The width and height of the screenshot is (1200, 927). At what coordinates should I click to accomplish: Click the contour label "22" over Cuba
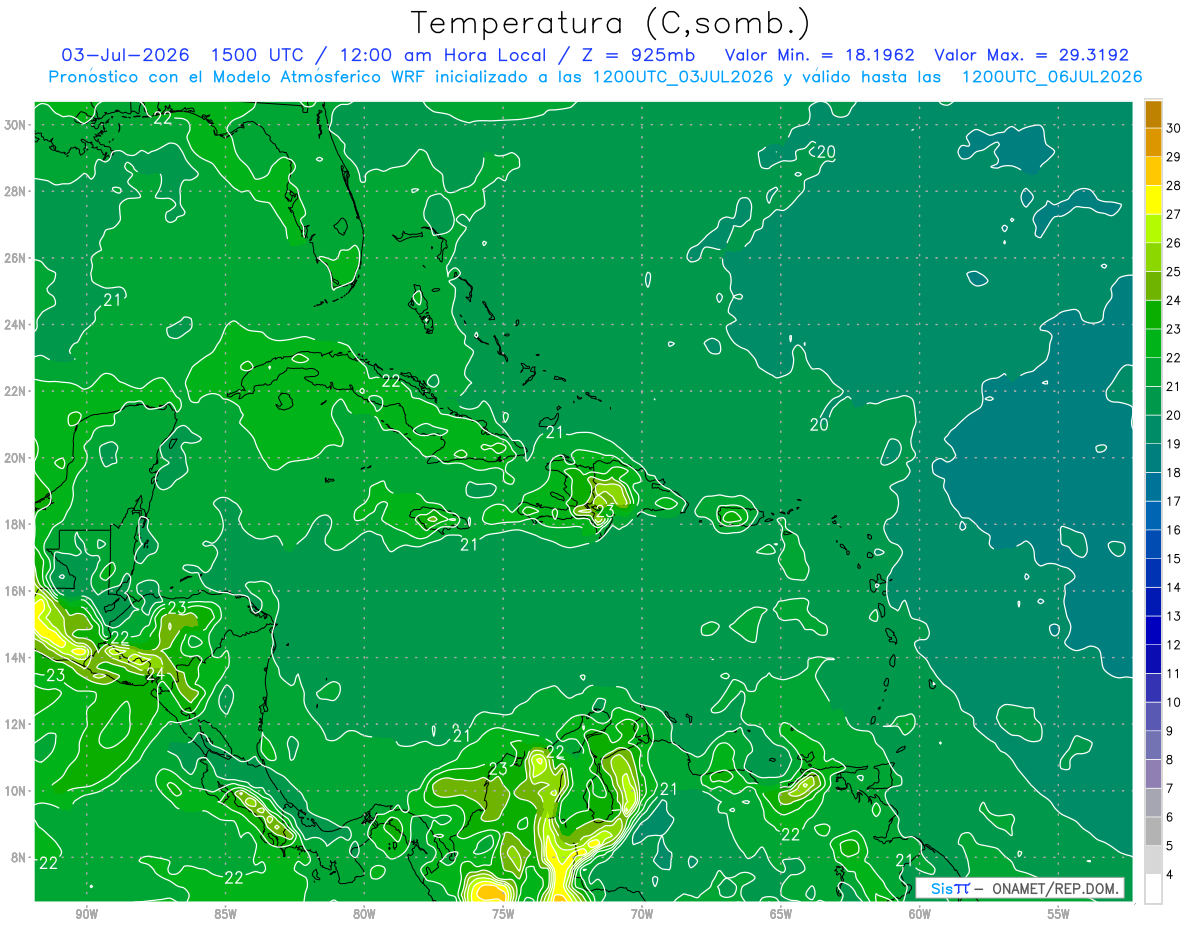tap(392, 381)
